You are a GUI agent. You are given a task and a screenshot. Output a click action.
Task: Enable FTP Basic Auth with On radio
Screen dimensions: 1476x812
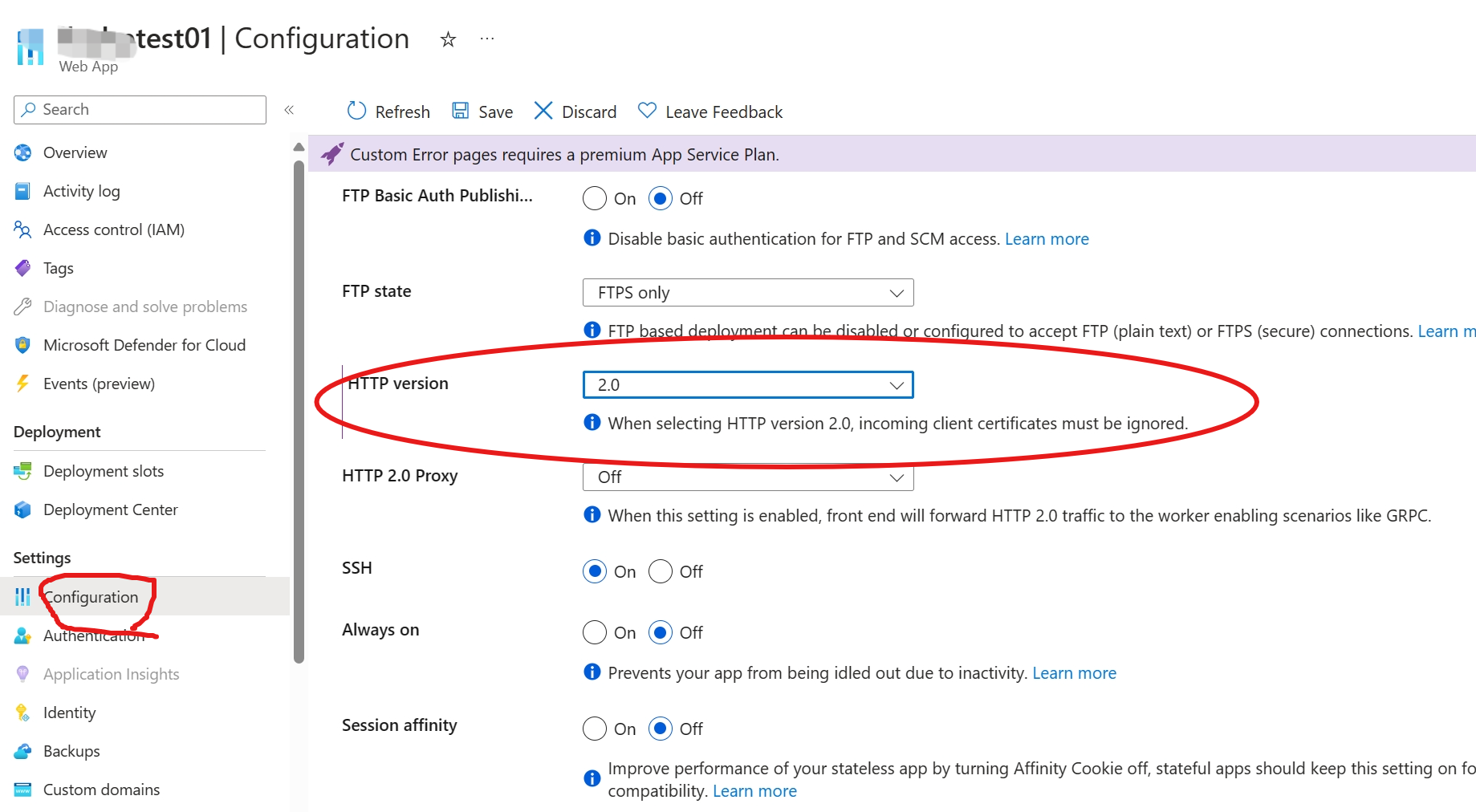pyautogui.click(x=595, y=198)
